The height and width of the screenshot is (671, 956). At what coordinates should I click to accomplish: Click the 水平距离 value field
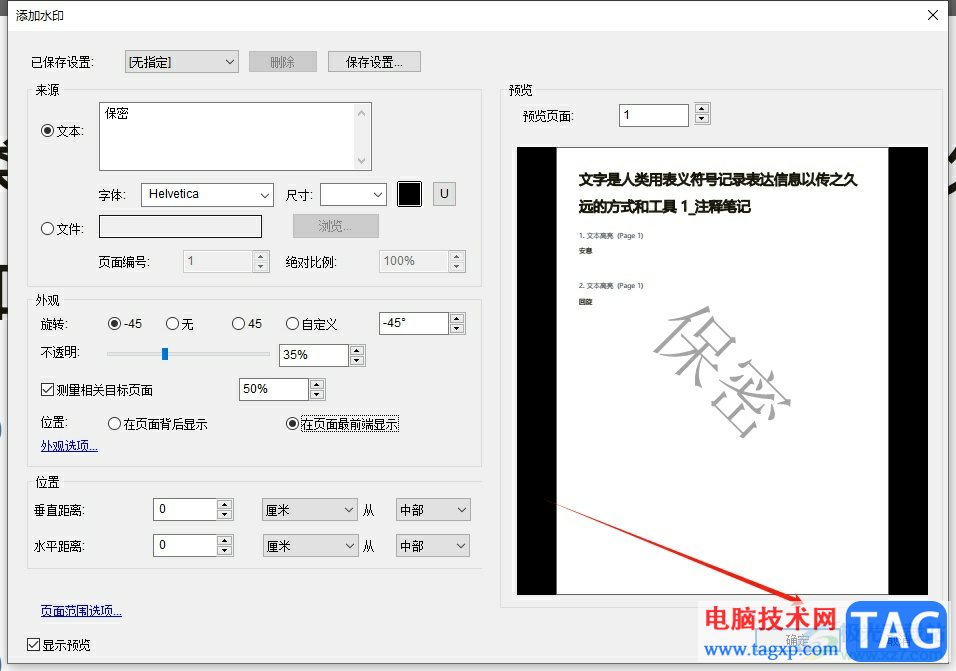point(185,545)
